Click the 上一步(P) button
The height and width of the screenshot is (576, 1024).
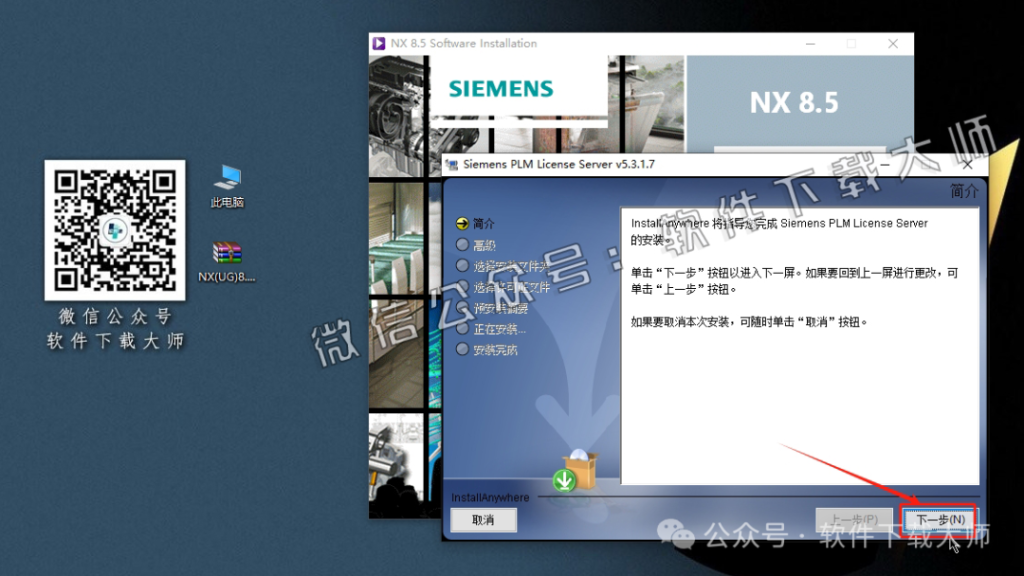tap(854, 518)
